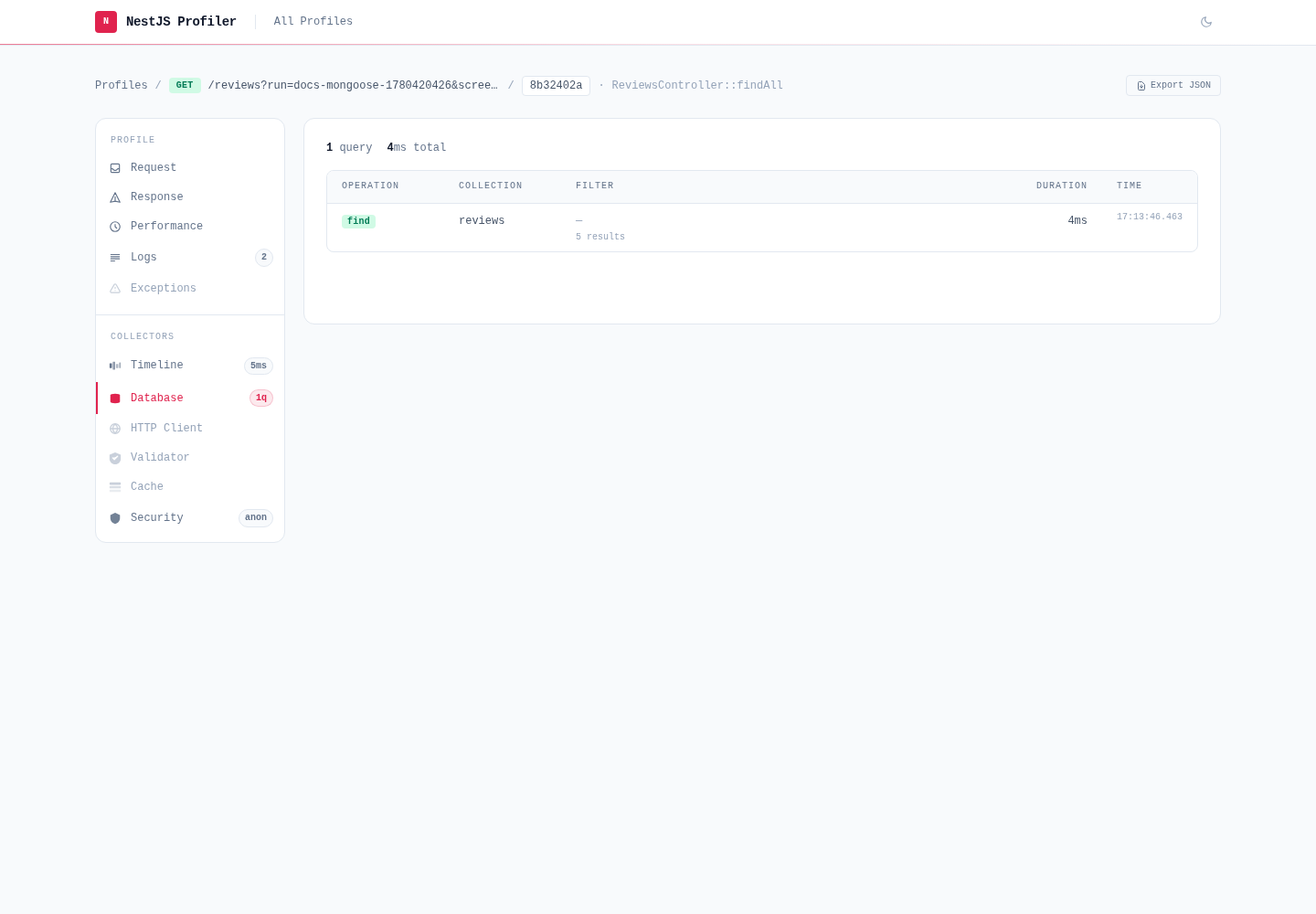Screen dimensions: 1316x914
Task: Click the Exceptions warning icon
Action: [115, 289]
